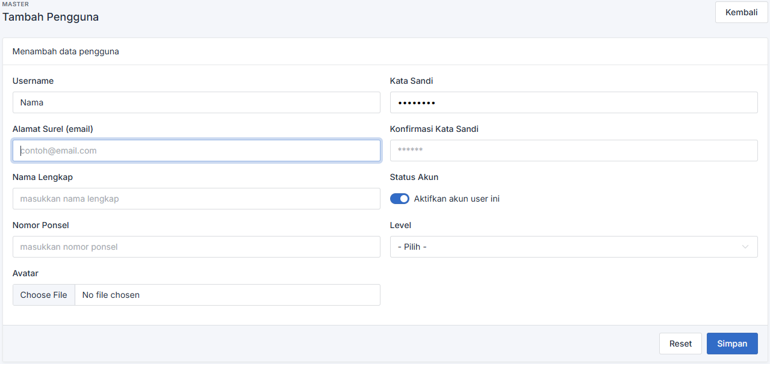Select the Nomor Ponsel input field
771x368 pixels.
[196, 246]
